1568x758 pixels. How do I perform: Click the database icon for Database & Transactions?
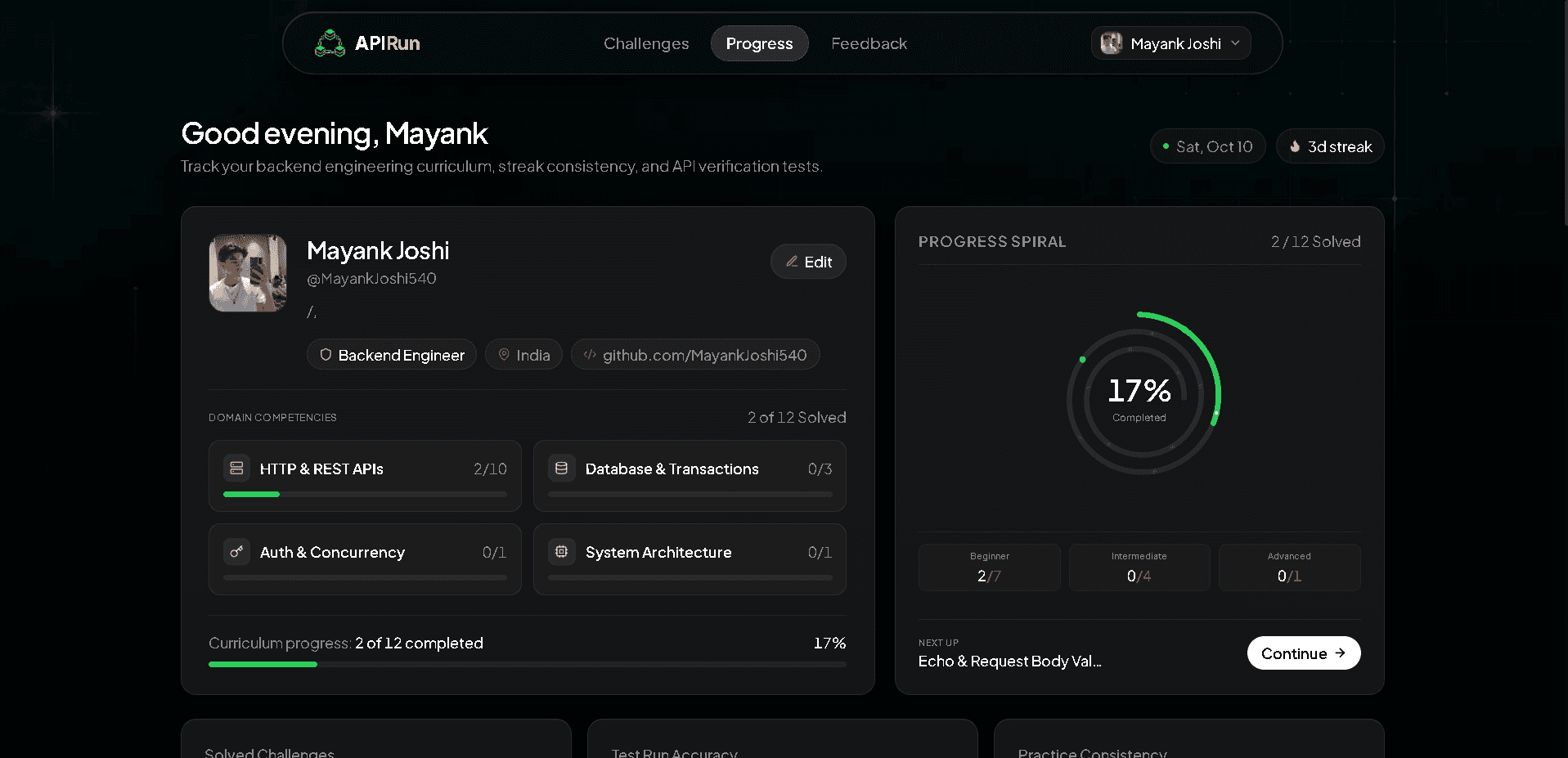click(x=561, y=468)
